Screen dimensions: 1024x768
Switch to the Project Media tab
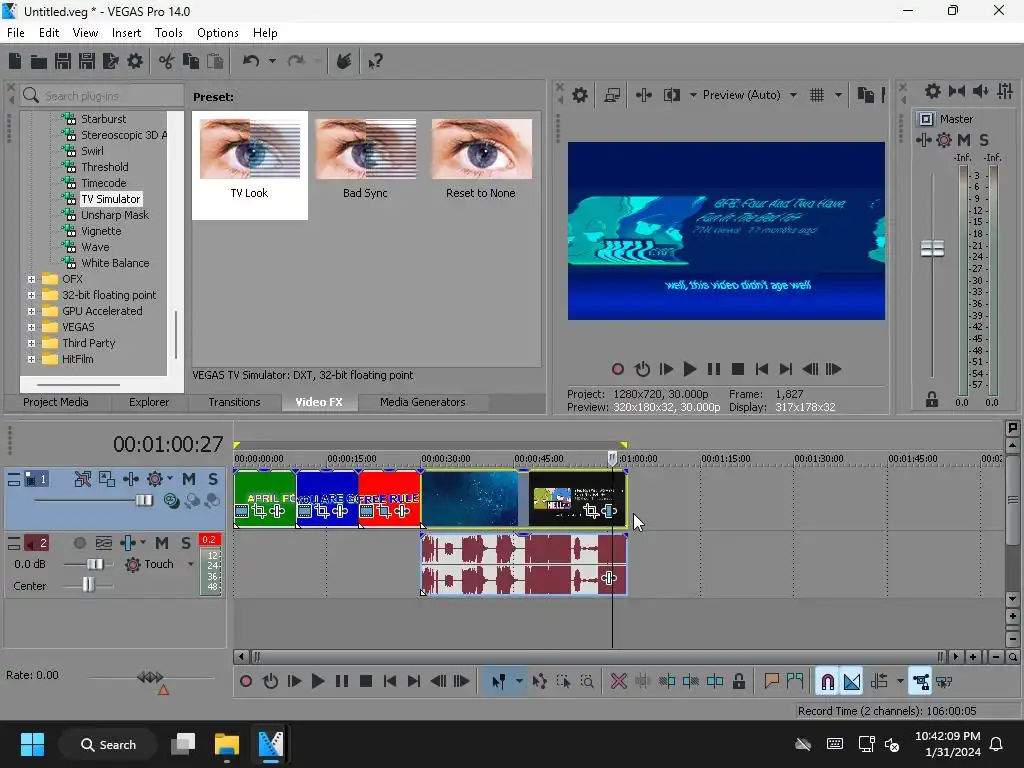(x=56, y=402)
